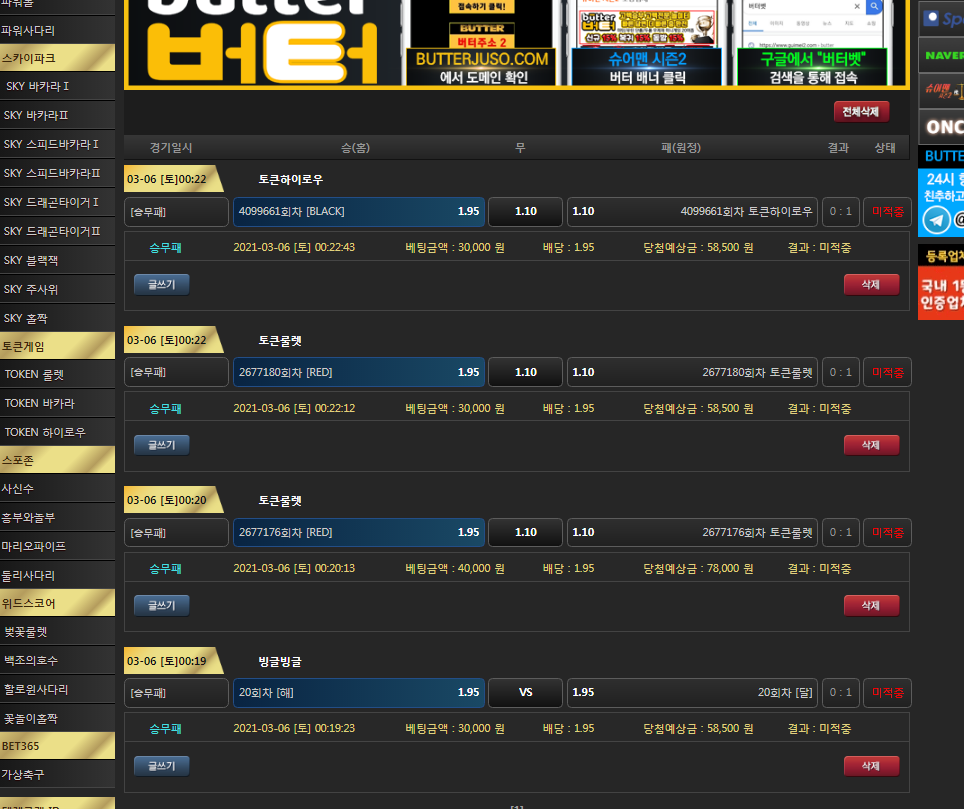
Task: Click the 4099661회차 [BLACK] selection cell
Action: [358, 212]
